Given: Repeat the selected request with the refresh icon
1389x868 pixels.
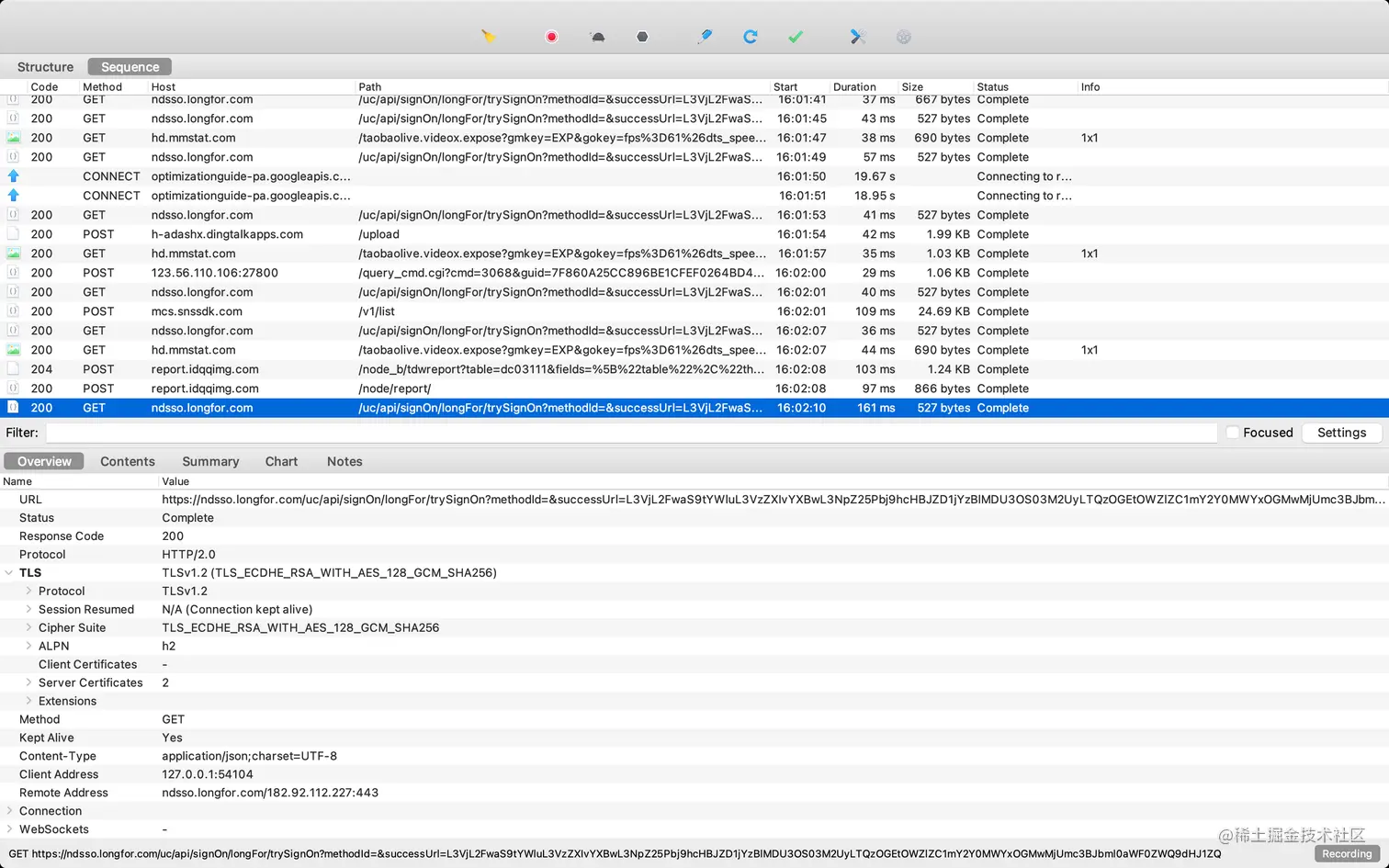Looking at the screenshot, I should coord(751,37).
